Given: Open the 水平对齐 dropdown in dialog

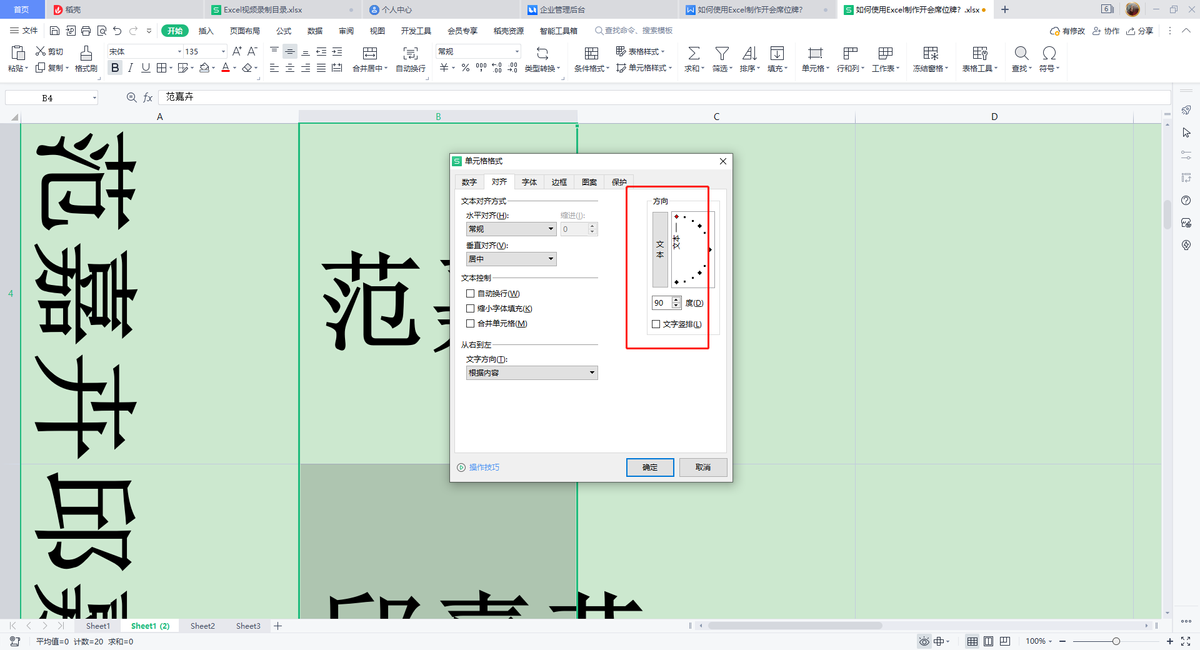Looking at the screenshot, I should coord(511,229).
